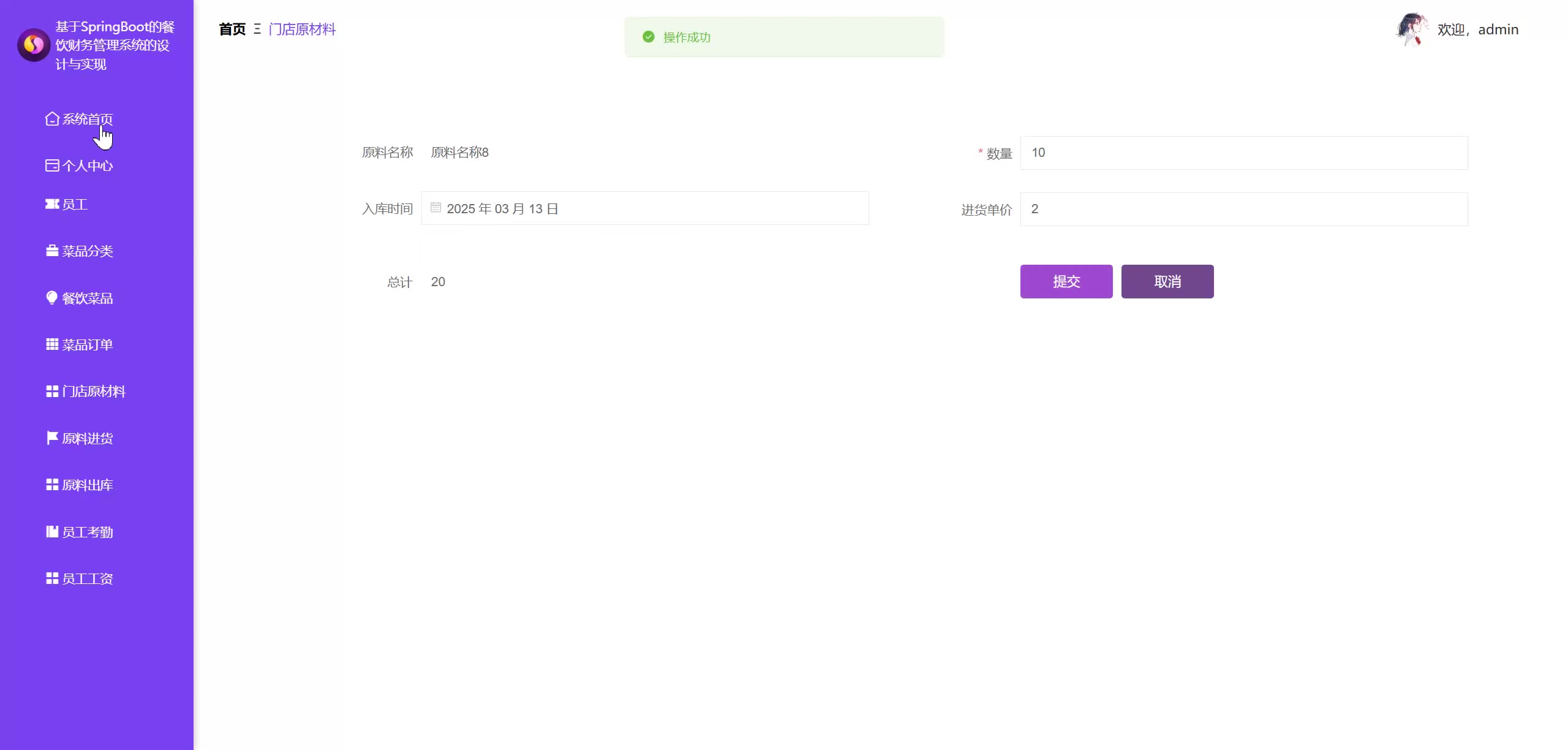Image resolution: width=1568 pixels, height=750 pixels.
Task: Click the card icon beside 个人中心
Action: pos(52,165)
